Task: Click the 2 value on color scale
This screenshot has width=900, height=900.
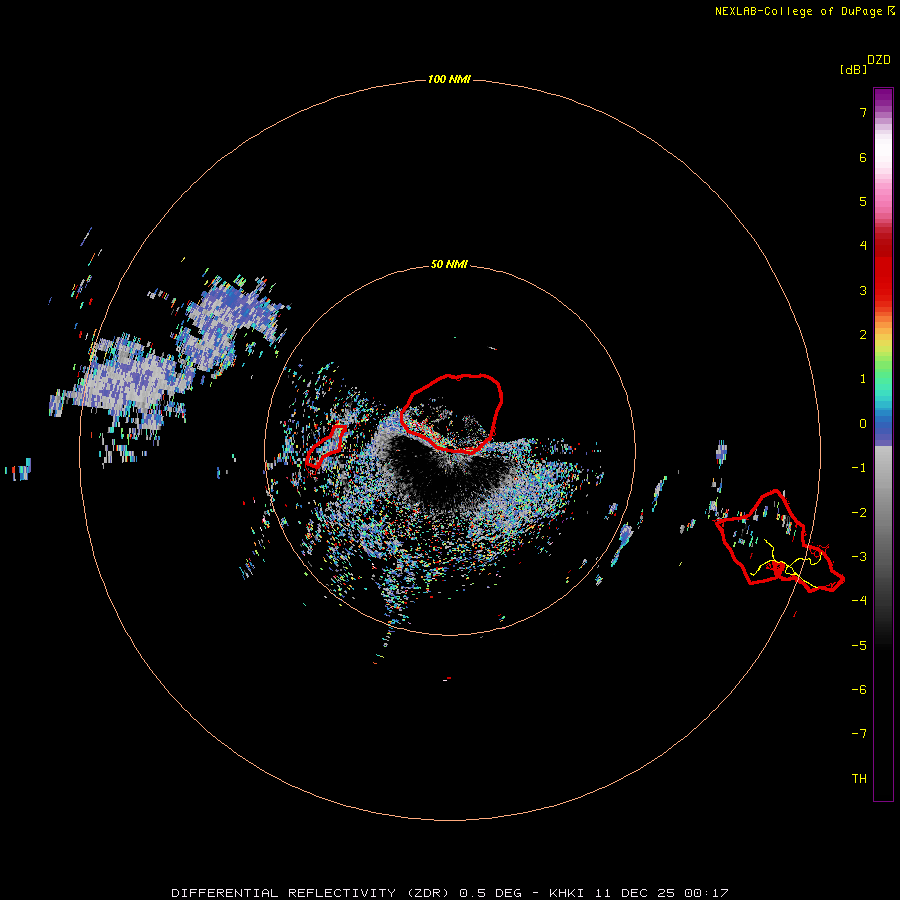Action: pos(863,335)
